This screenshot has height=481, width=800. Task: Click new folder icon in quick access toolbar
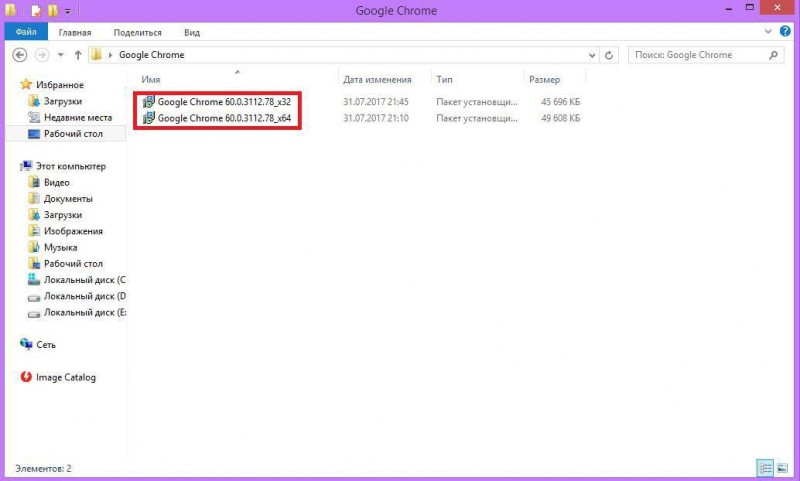[x=53, y=10]
